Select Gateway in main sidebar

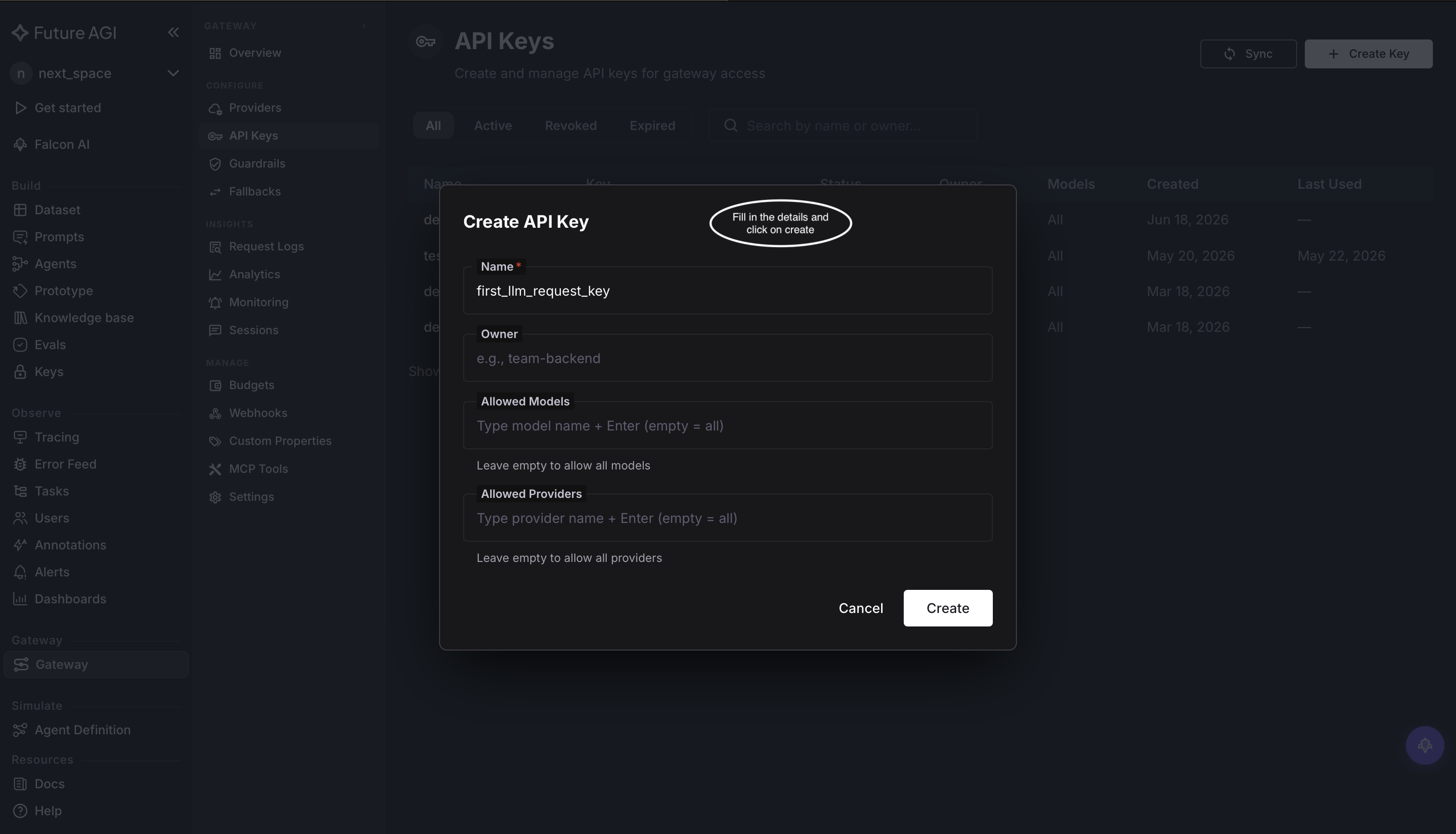[96, 665]
